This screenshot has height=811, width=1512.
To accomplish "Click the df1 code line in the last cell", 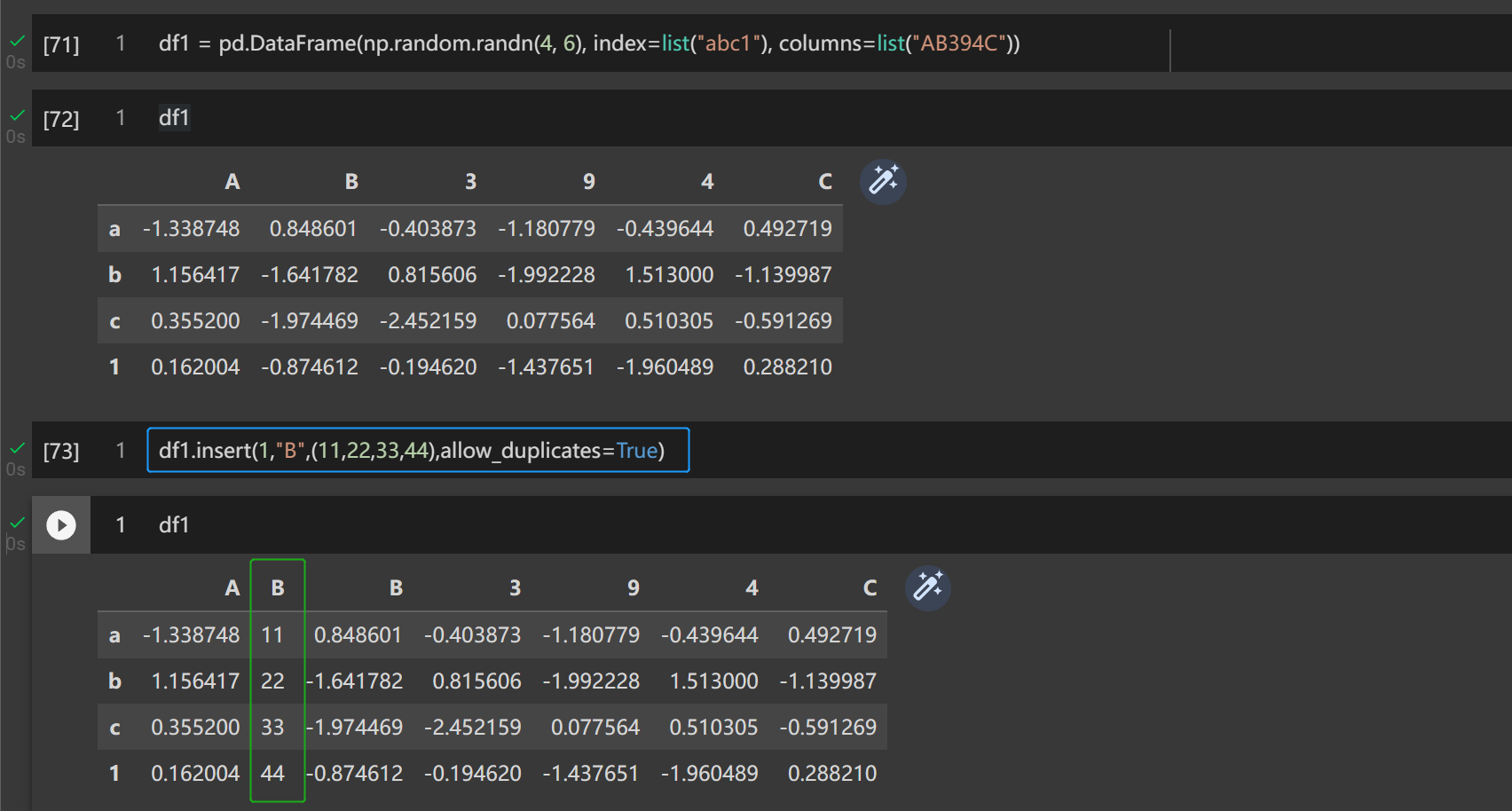I will pos(174,525).
